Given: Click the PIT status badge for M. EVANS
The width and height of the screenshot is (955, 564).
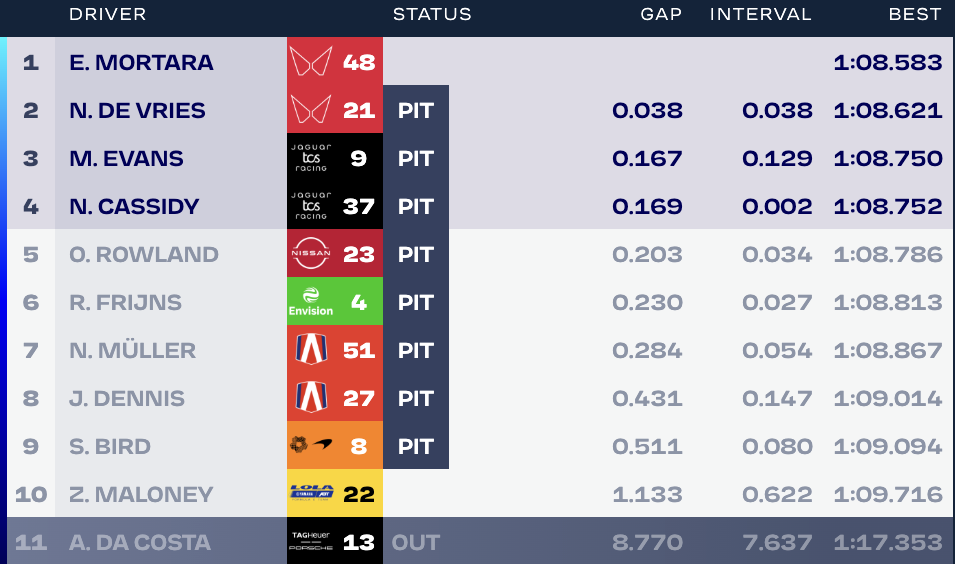Looking at the screenshot, I should pos(416,158).
